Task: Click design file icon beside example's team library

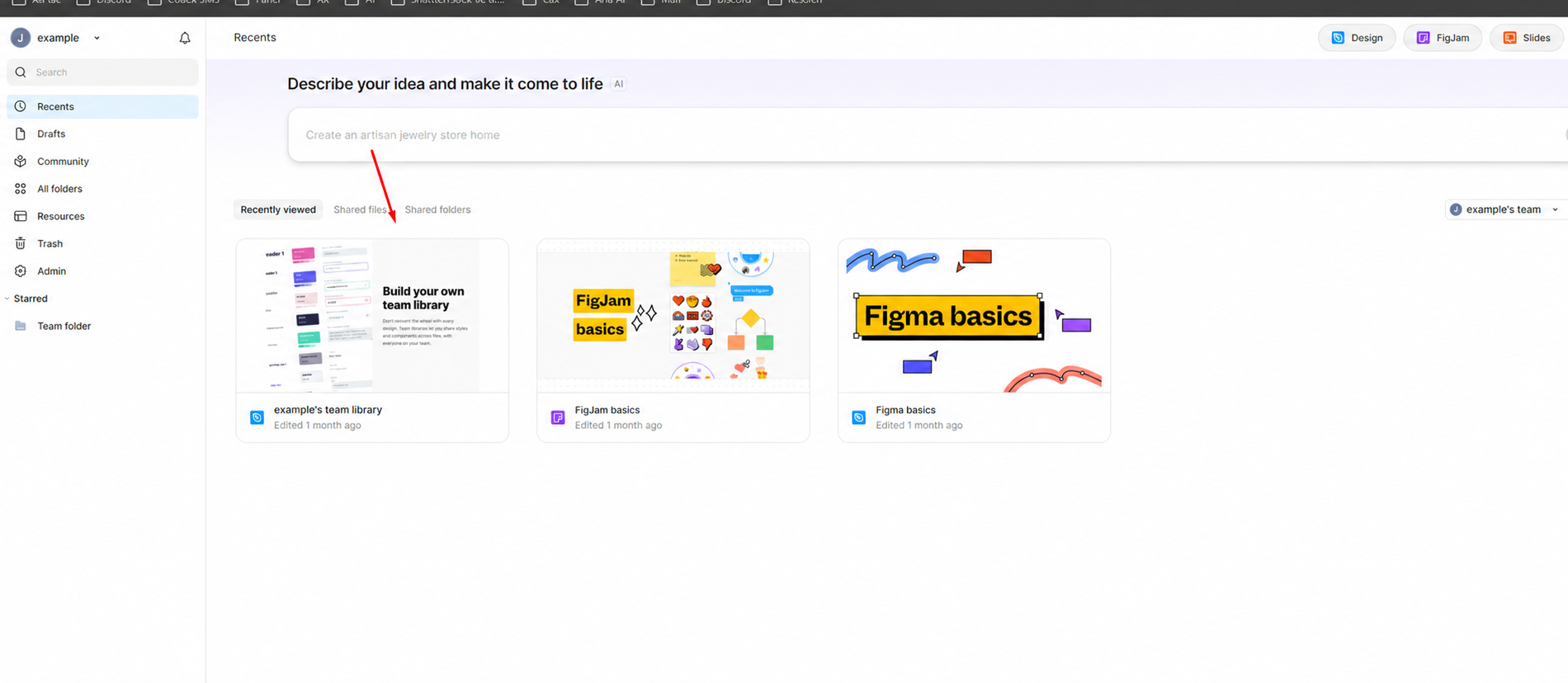Action: coord(257,417)
